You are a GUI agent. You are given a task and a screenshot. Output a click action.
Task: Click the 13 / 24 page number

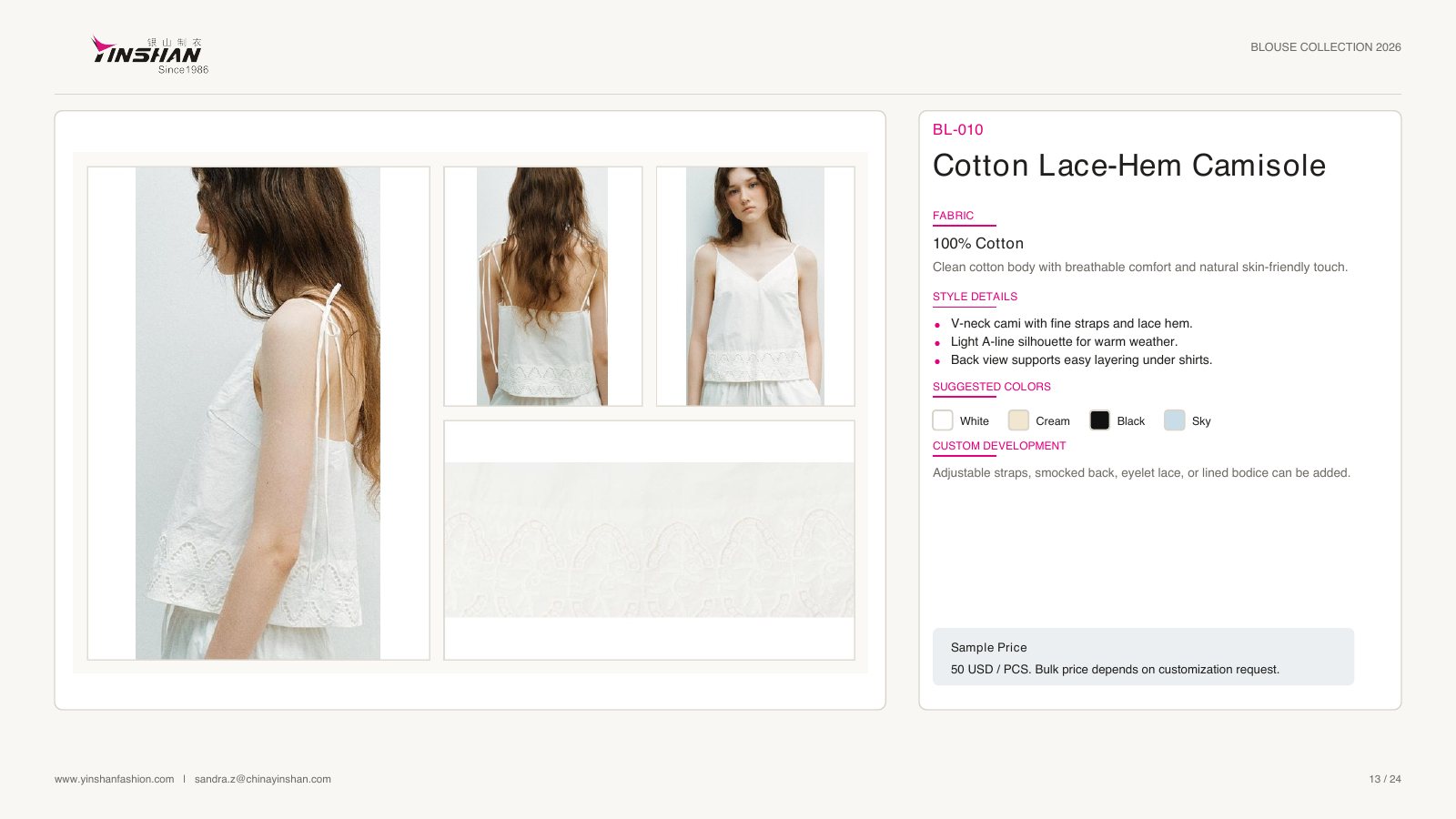[1385, 779]
